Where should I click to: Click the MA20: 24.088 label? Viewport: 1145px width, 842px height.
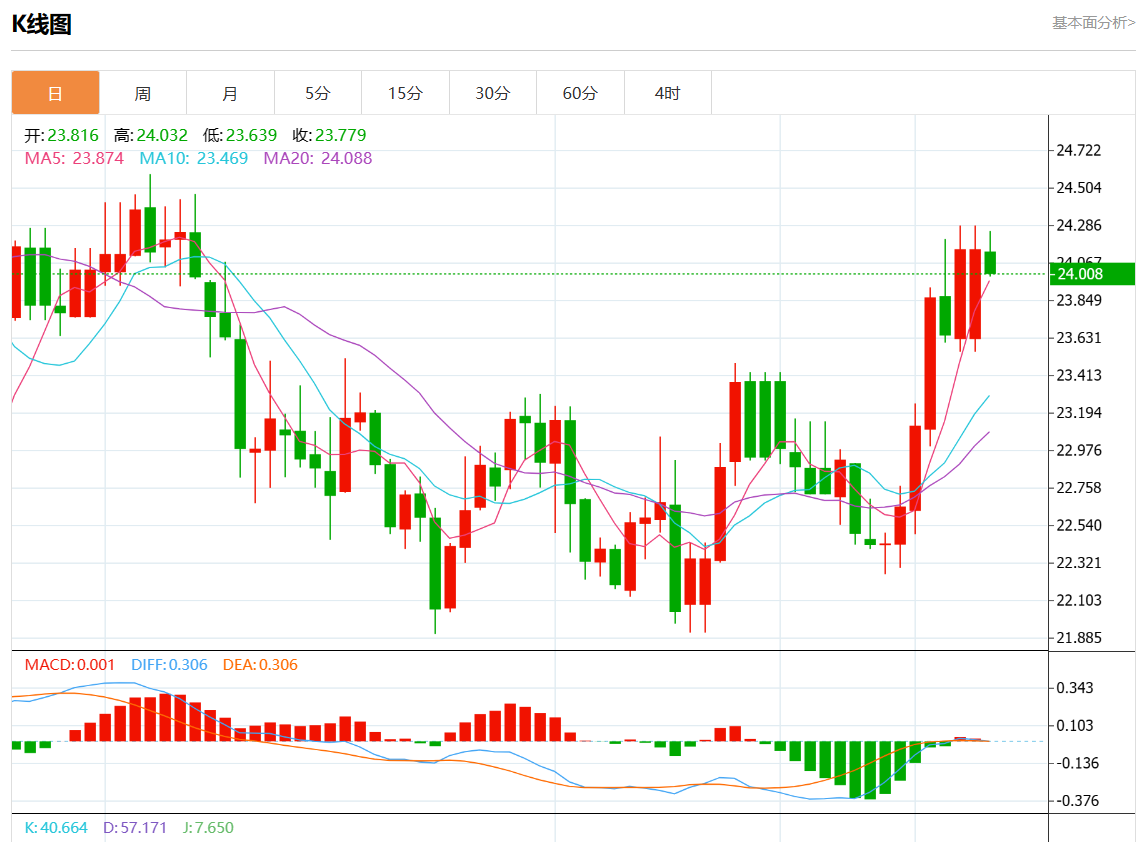coord(318,158)
